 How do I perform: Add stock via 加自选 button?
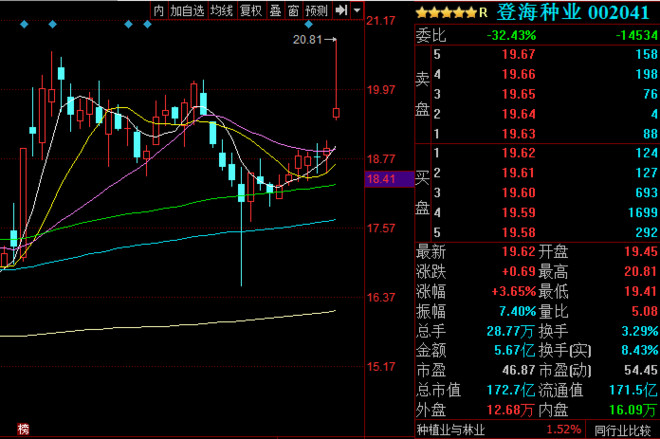[x=187, y=11]
